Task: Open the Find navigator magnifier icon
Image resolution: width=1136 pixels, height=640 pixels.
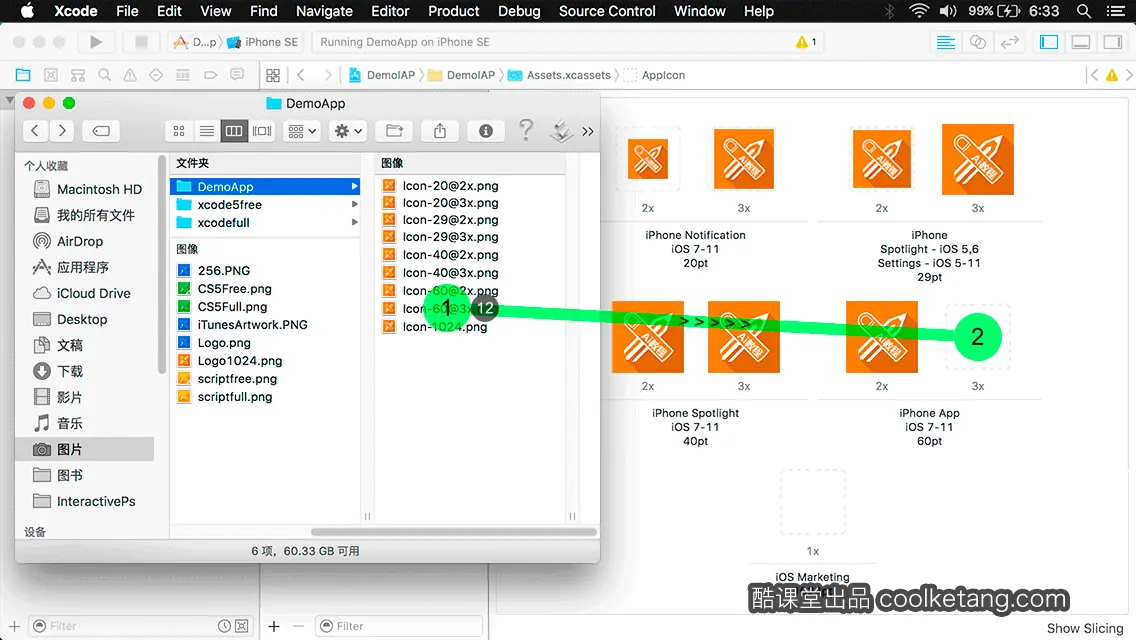Action: [x=104, y=75]
